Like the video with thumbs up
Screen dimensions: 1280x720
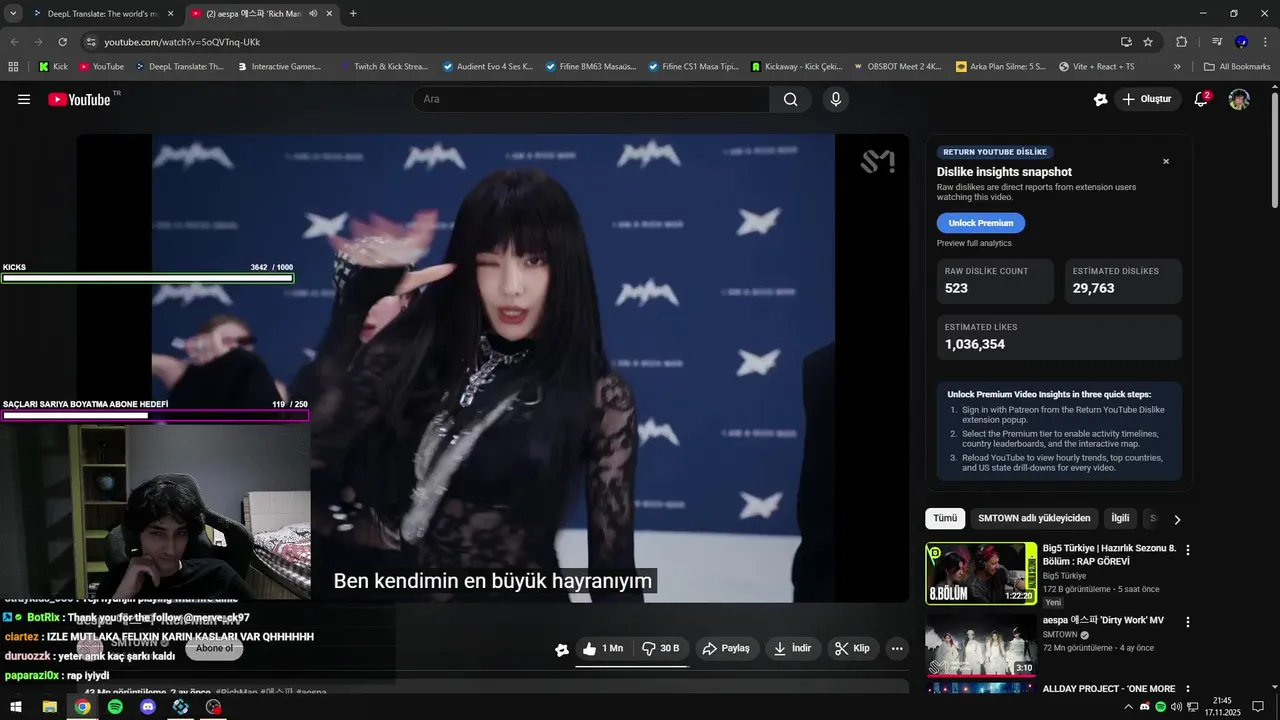(x=602, y=648)
